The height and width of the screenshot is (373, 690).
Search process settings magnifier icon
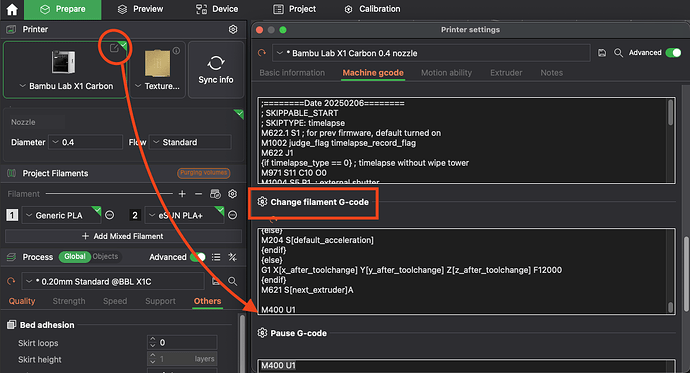click(x=232, y=282)
